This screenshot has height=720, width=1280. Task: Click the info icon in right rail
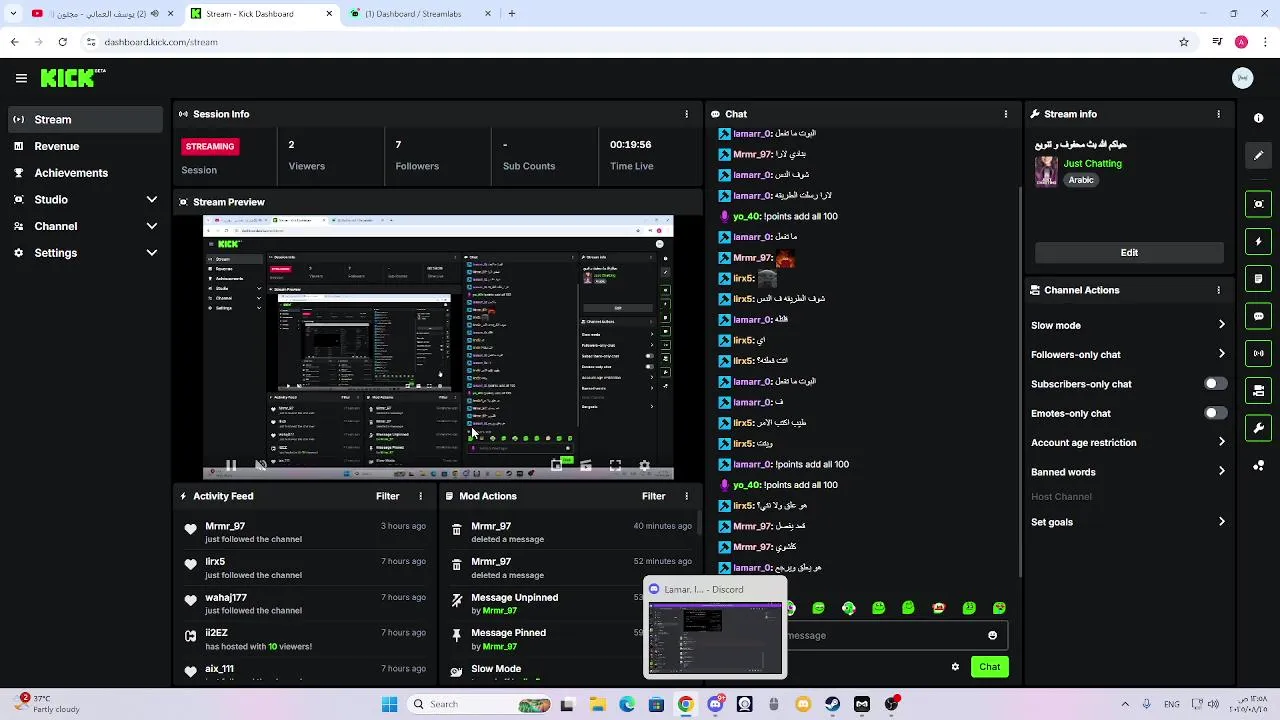tap(1258, 118)
